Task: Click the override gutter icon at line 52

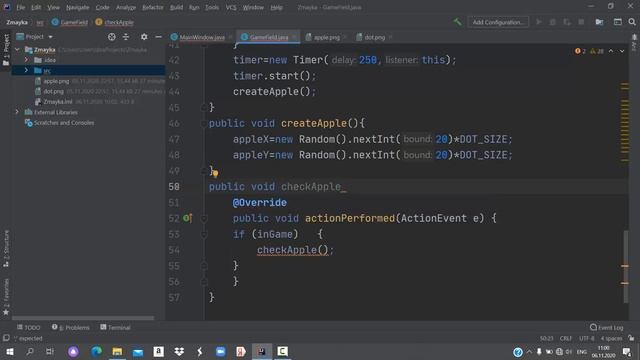Action: (x=187, y=218)
